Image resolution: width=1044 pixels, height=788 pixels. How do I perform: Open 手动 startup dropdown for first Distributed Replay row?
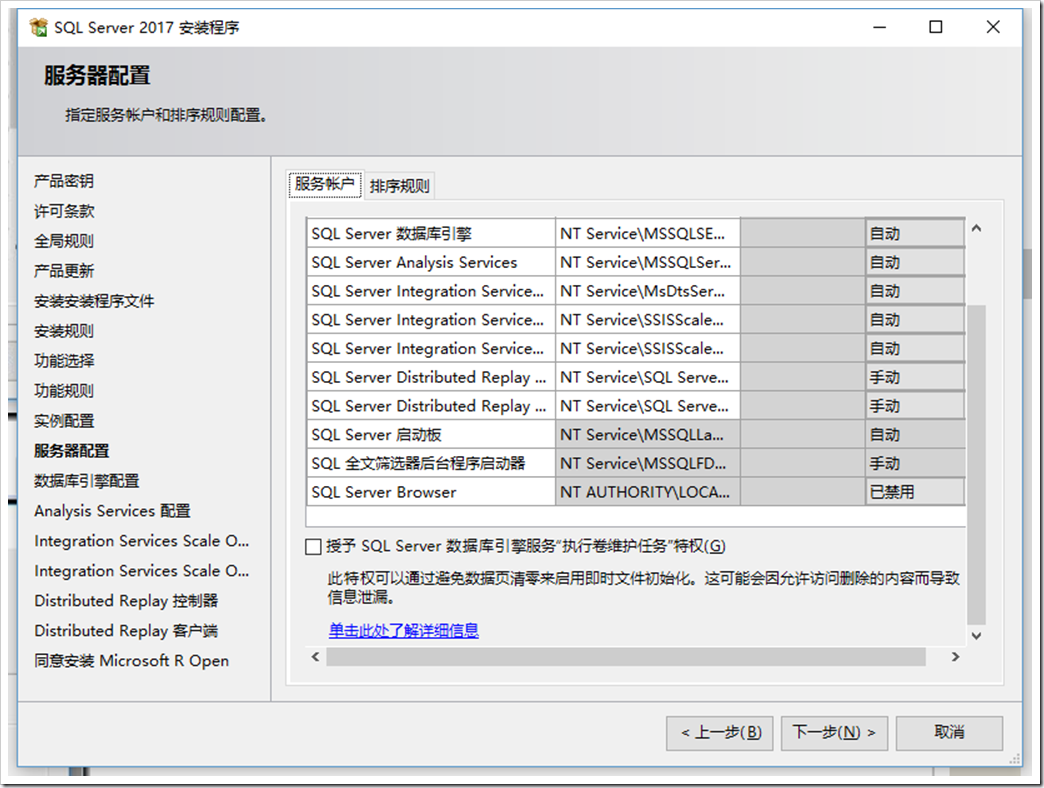point(915,377)
